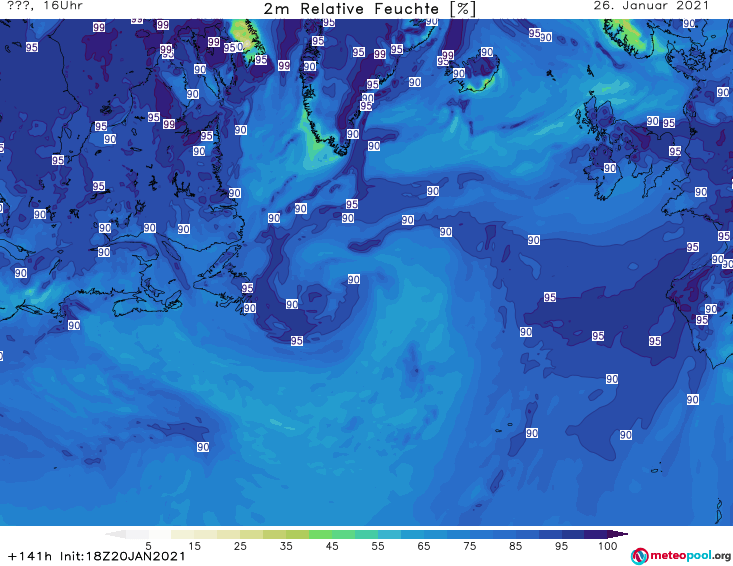Open the meteopool.org text link
This screenshot has width=733, height=566.
click(x=690, y=556)
